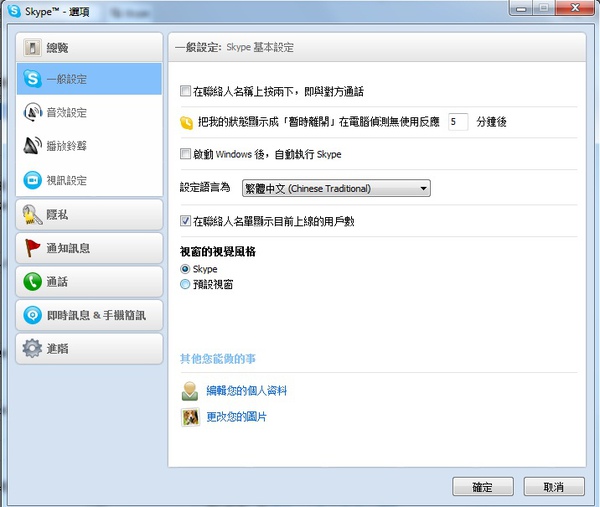Image resolution: width=600 pixels, height=507 pixels.
Task: Select the Skype visual style radio button
Action: click(185, 269)
